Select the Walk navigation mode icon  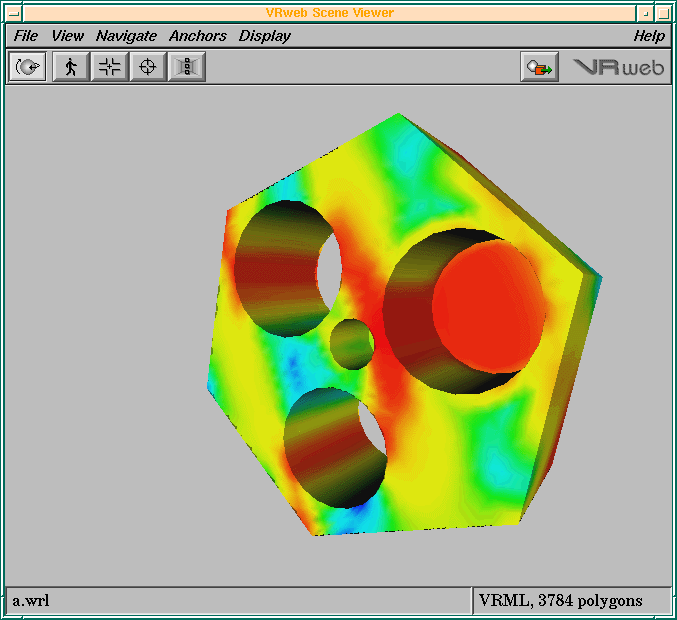point(70,67)
